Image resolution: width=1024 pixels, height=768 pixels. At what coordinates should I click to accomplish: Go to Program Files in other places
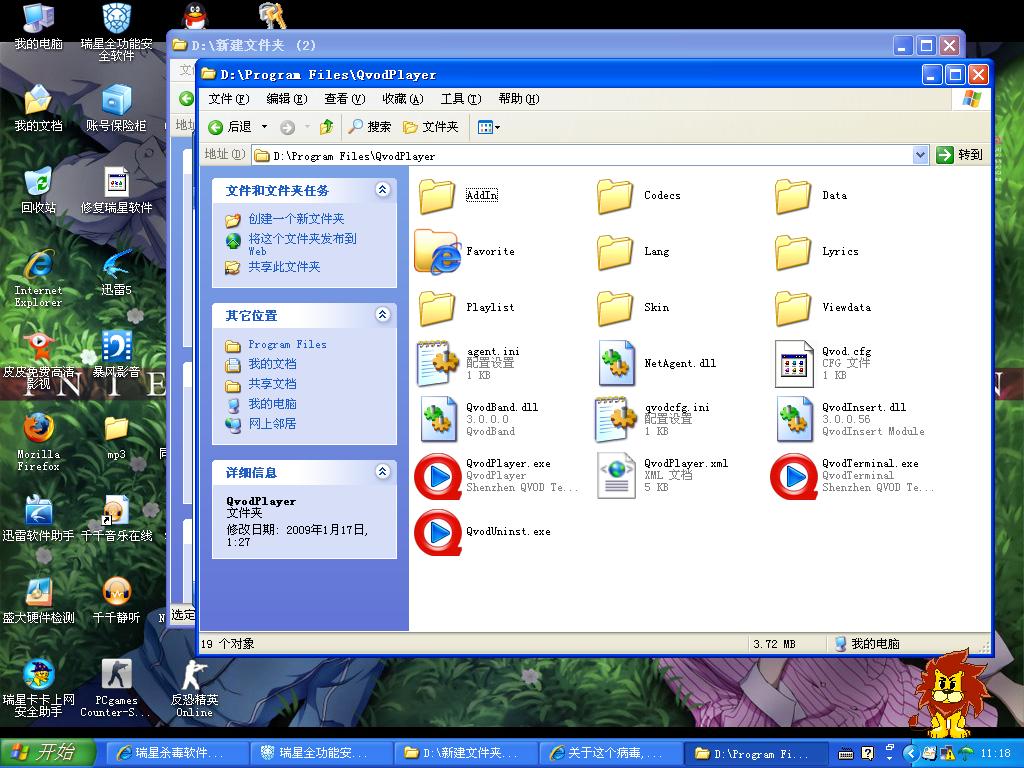click(287, 344)
